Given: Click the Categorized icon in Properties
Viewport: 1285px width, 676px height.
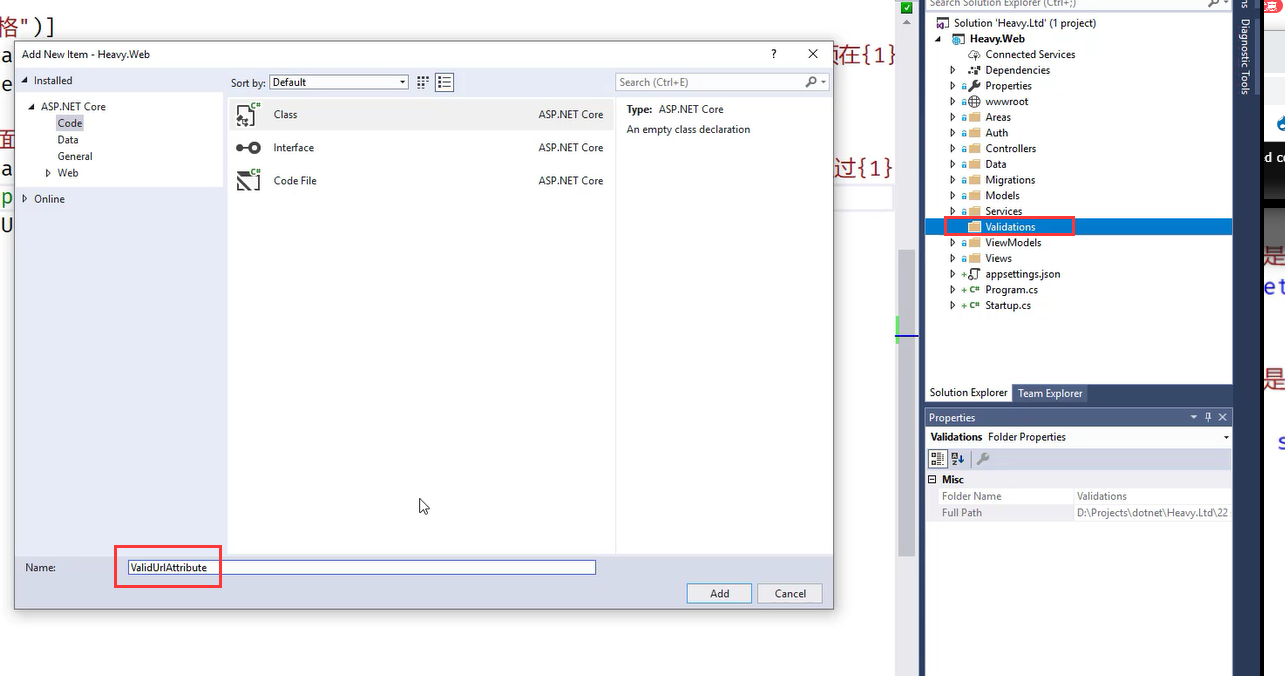Looking at the screenshot, I should click(x=937, y=459).
